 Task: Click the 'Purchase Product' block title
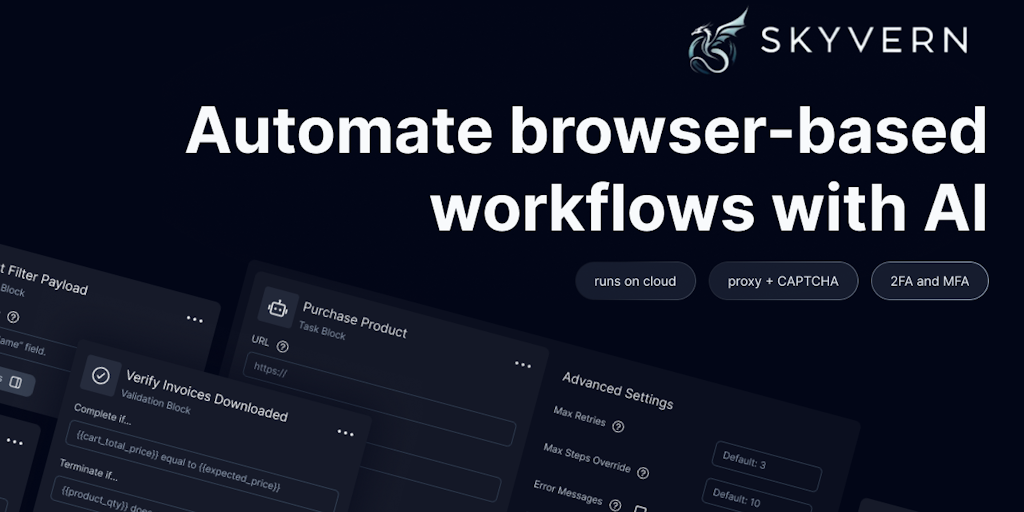point(355,320)
